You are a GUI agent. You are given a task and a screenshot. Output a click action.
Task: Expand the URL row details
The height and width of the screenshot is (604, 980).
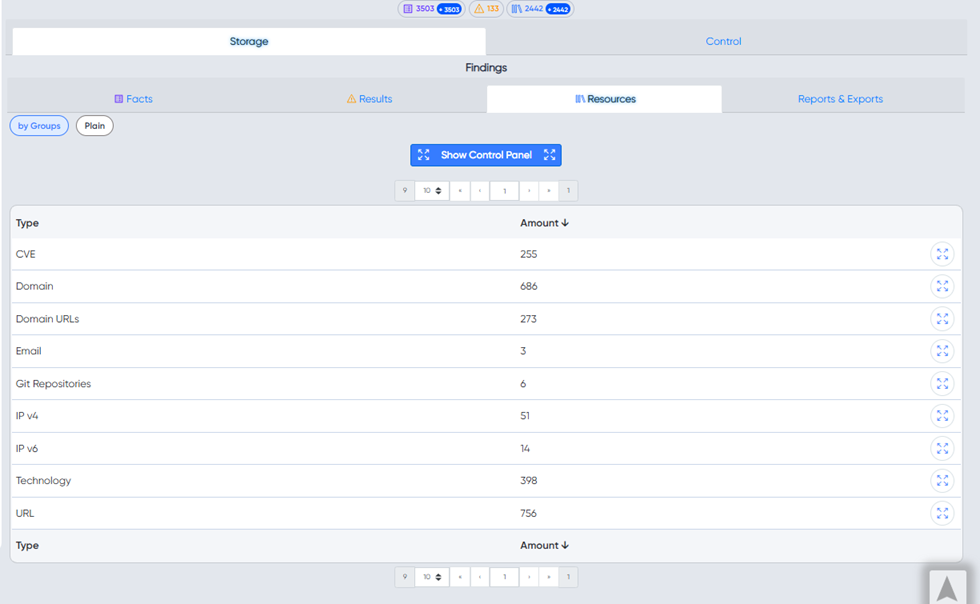click(942, 513)
